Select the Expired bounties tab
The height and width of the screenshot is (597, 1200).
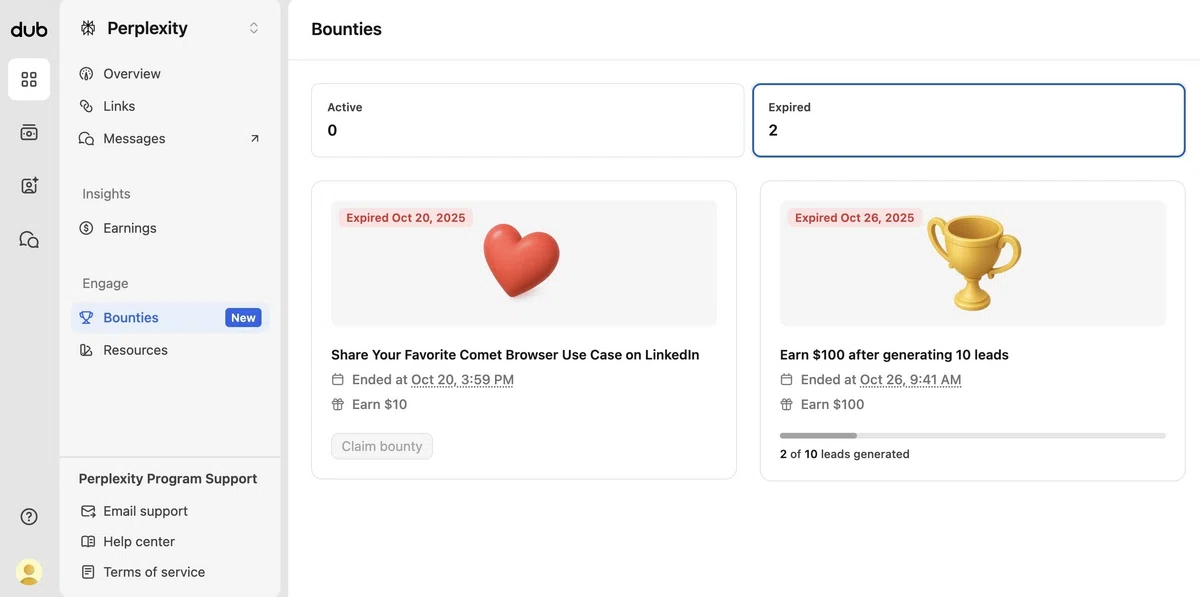click(968, 120)
